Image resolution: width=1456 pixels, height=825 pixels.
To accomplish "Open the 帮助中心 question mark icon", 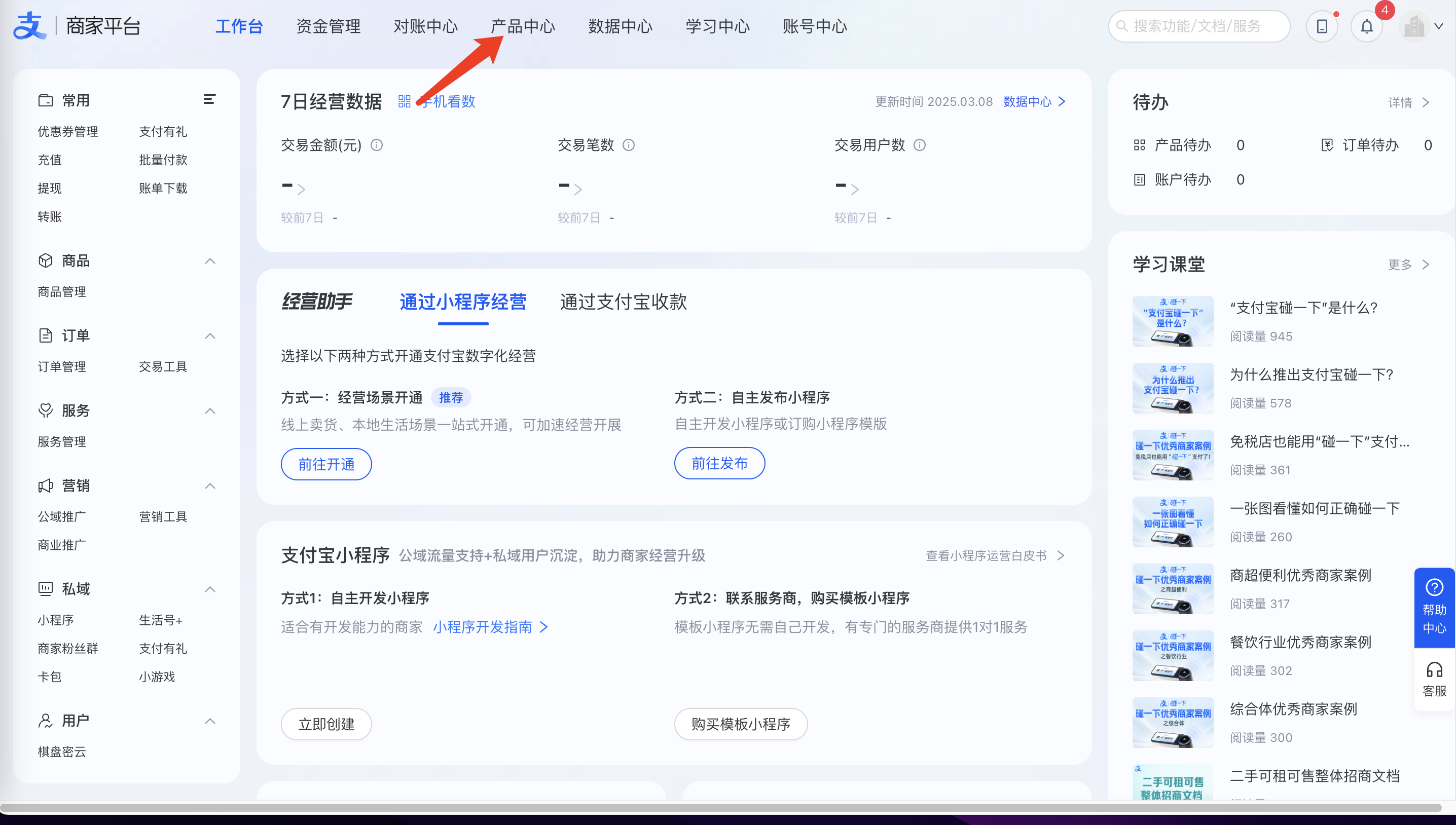I will click(1435, 587).
